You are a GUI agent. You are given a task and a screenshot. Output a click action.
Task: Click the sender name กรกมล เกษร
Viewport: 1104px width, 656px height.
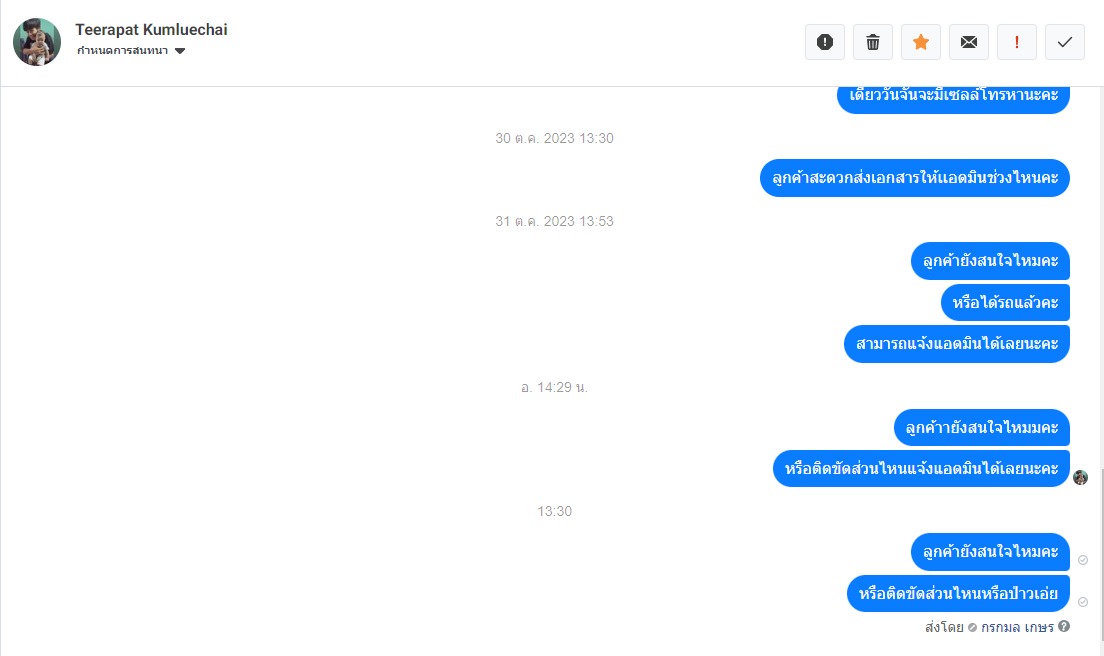click(x=1017, y=626)
